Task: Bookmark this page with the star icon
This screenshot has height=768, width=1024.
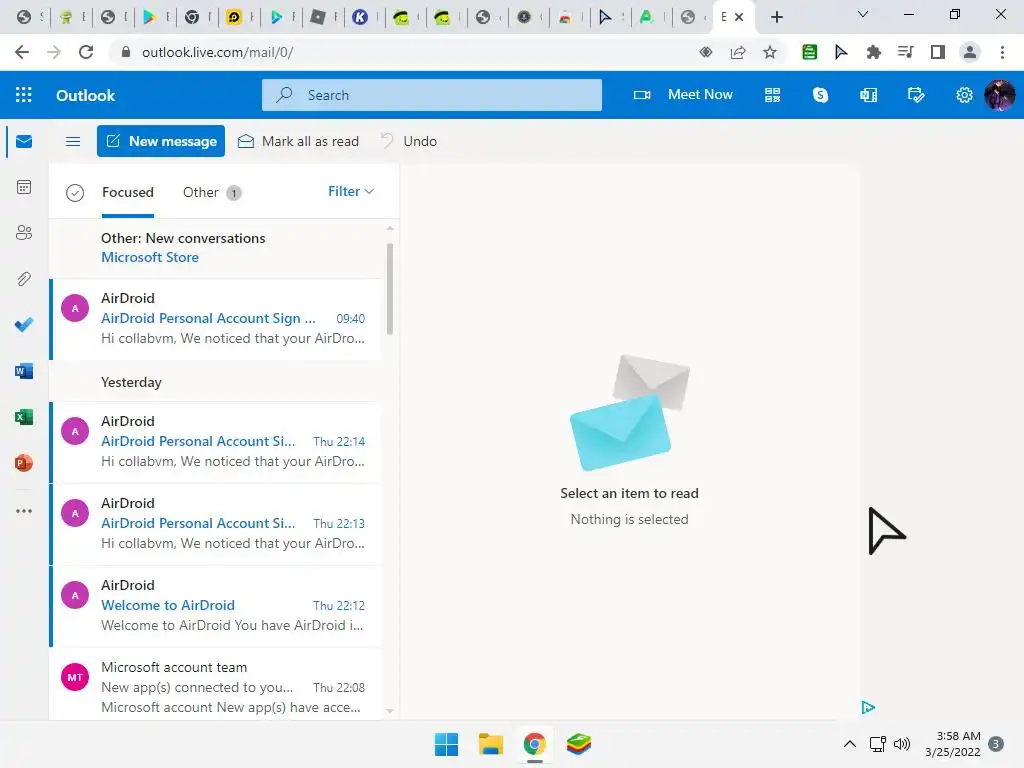Action: [770, 52]
